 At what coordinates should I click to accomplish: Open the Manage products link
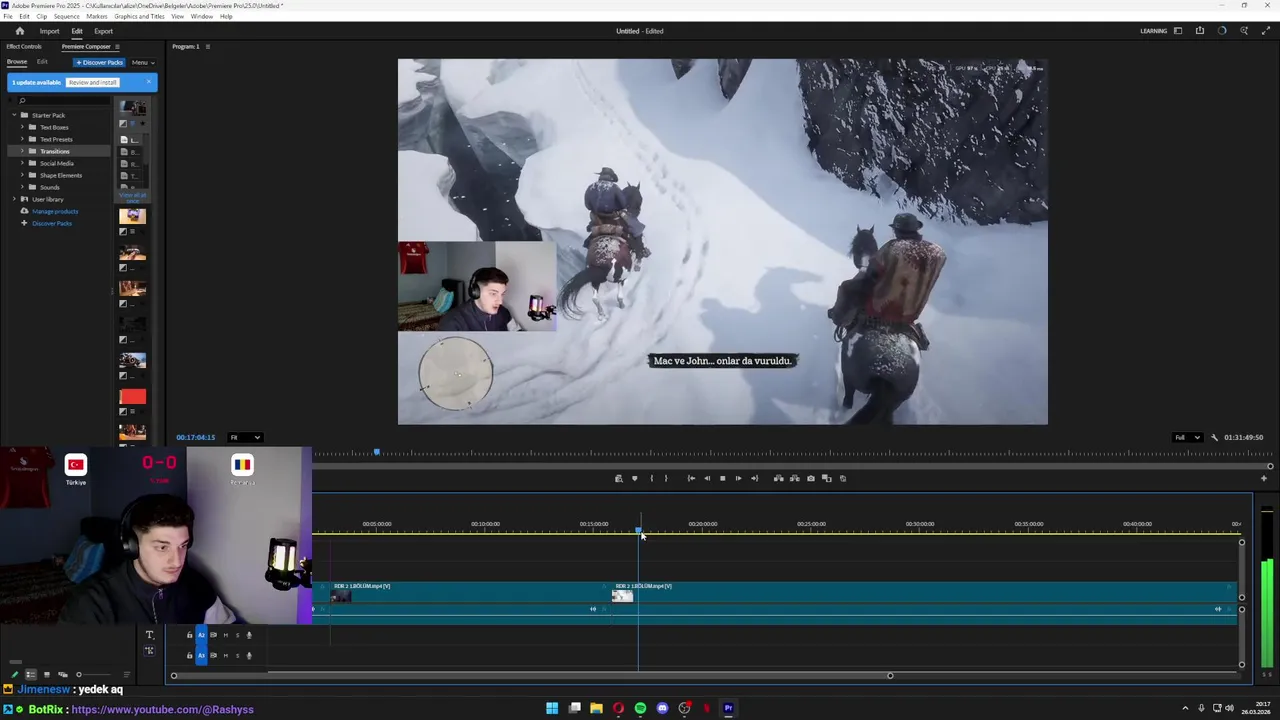coord(54,211)
